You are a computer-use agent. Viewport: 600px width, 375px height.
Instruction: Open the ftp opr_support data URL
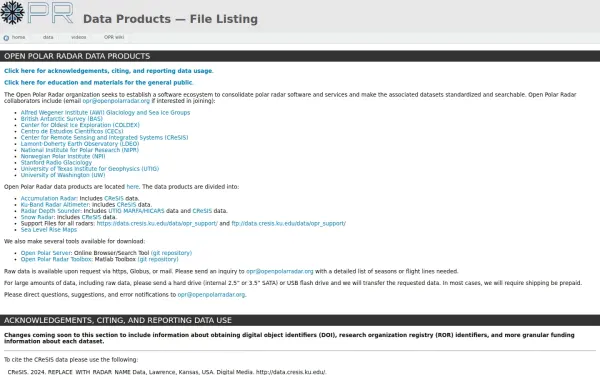point(289,223)
